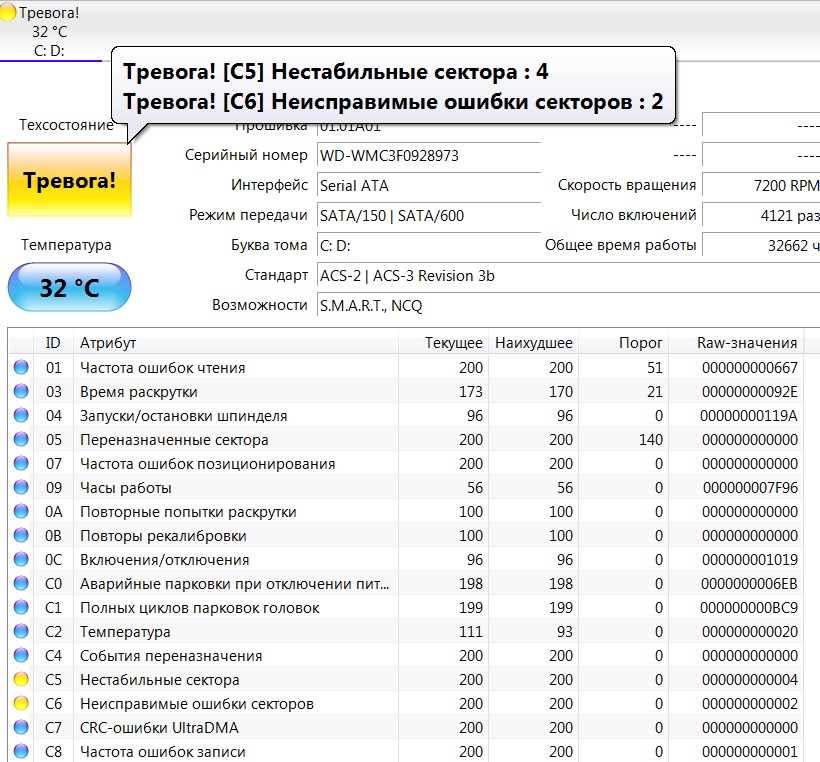Click the blue status icon for Время раскрутки

coord(21,392)
